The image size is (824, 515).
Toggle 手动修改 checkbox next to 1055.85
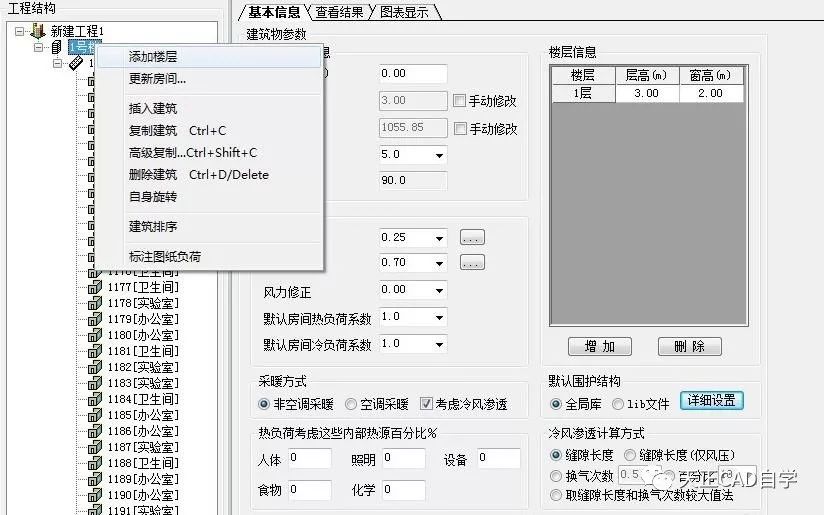pyautogui.click(x=460, y=128)
